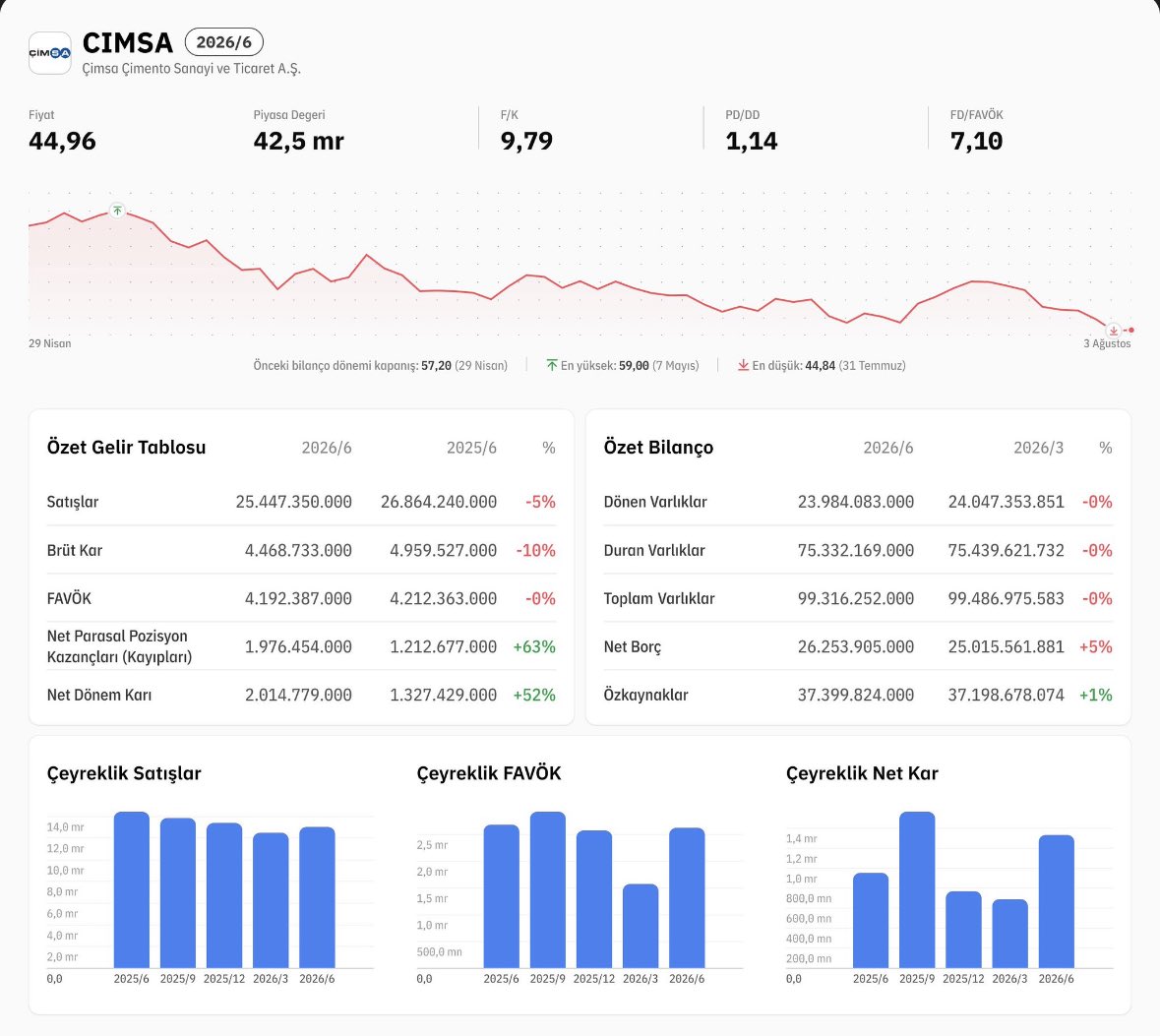Select the CIMSA ticker title
Viewport: 1160px width, 1036px height.
(x=127, y=43)
